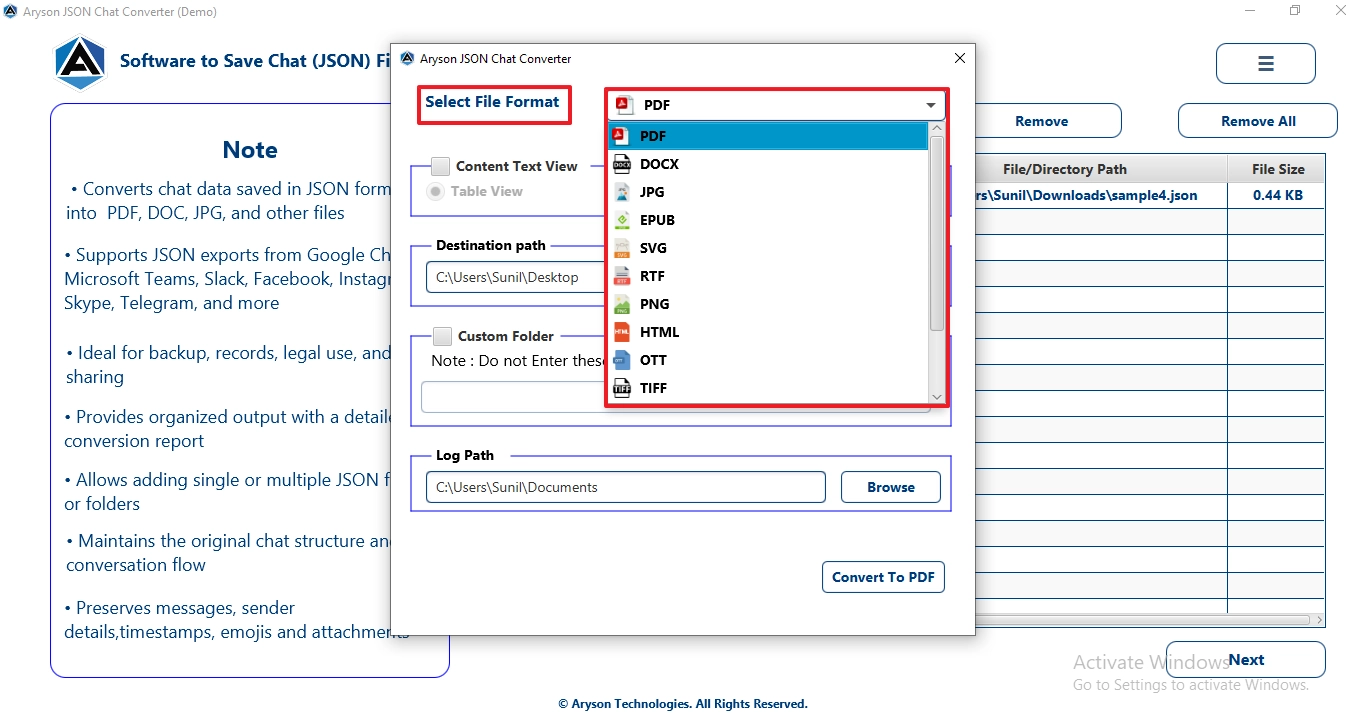Choose DOCX from the format list

768,164
